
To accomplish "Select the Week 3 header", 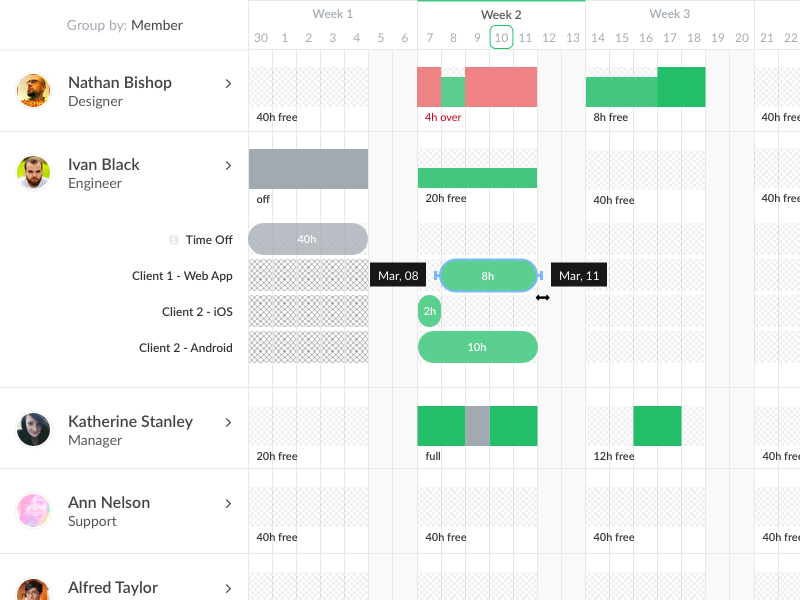I will pyautogui.click(x=669, y=14).
